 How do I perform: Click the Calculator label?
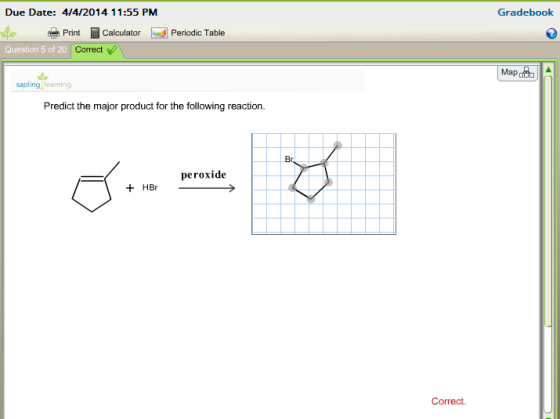[x=121, y=33]
